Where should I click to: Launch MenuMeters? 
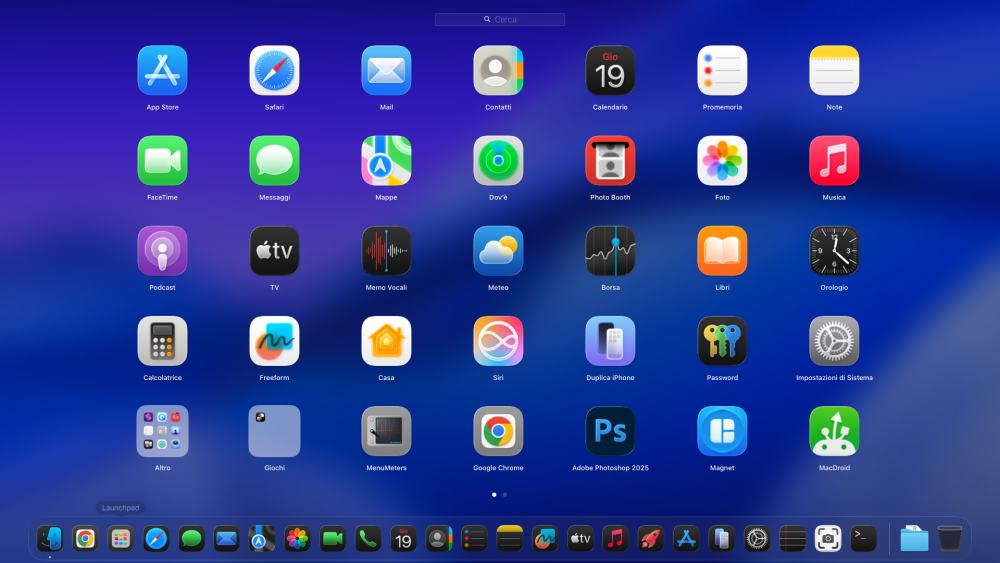click(386, 431)
